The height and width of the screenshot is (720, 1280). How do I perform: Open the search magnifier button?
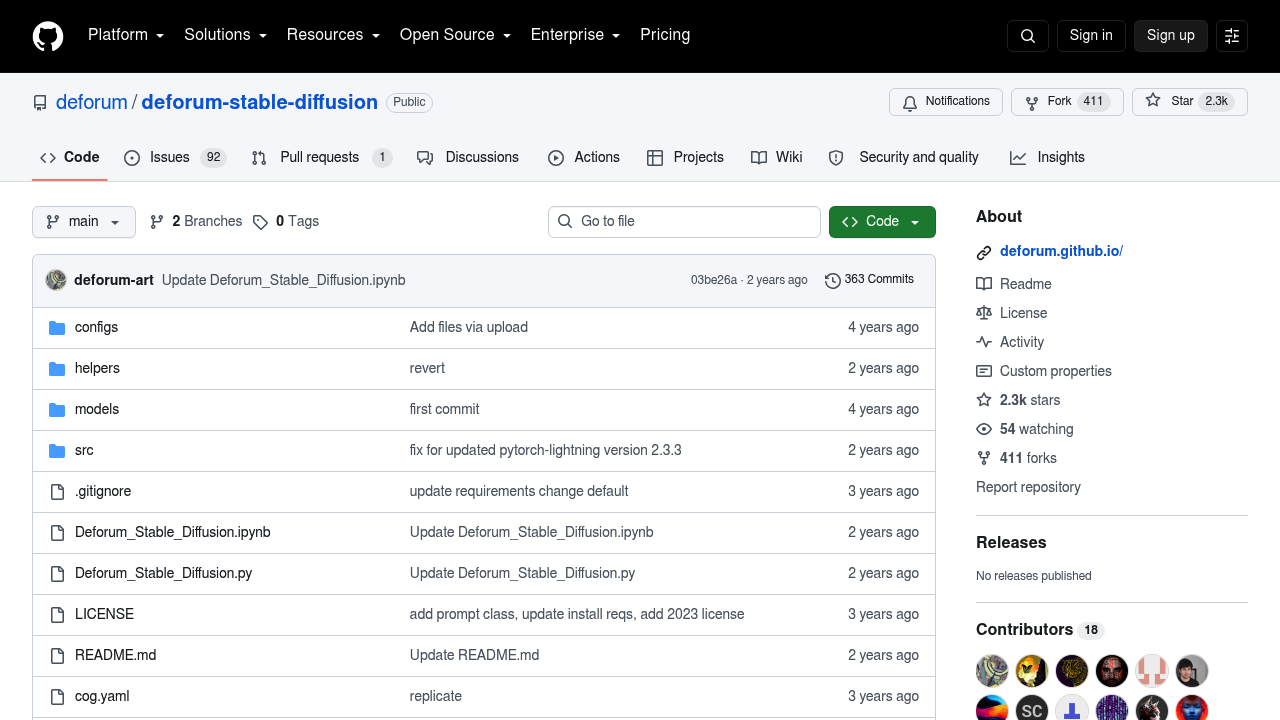[1028, 36]
